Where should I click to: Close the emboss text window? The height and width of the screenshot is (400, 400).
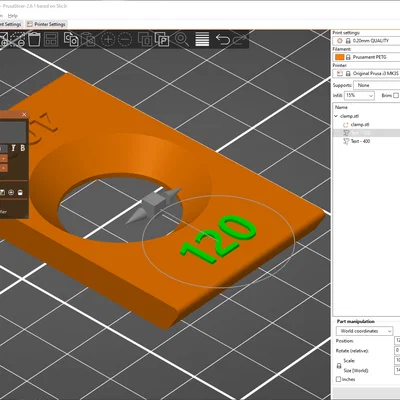coord(24,115)
